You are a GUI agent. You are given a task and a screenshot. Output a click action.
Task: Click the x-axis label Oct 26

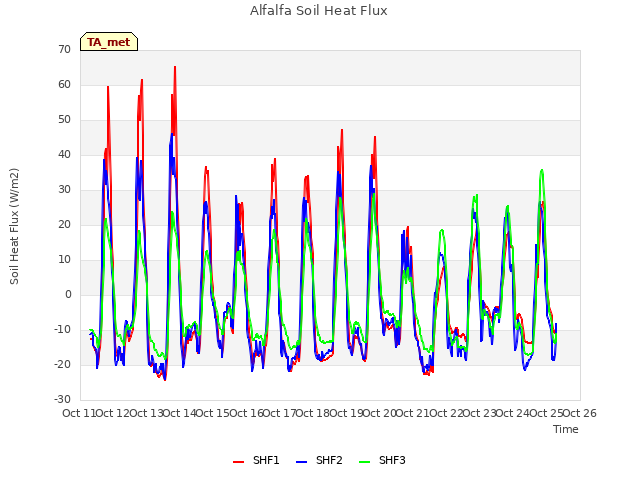(580, 413)
